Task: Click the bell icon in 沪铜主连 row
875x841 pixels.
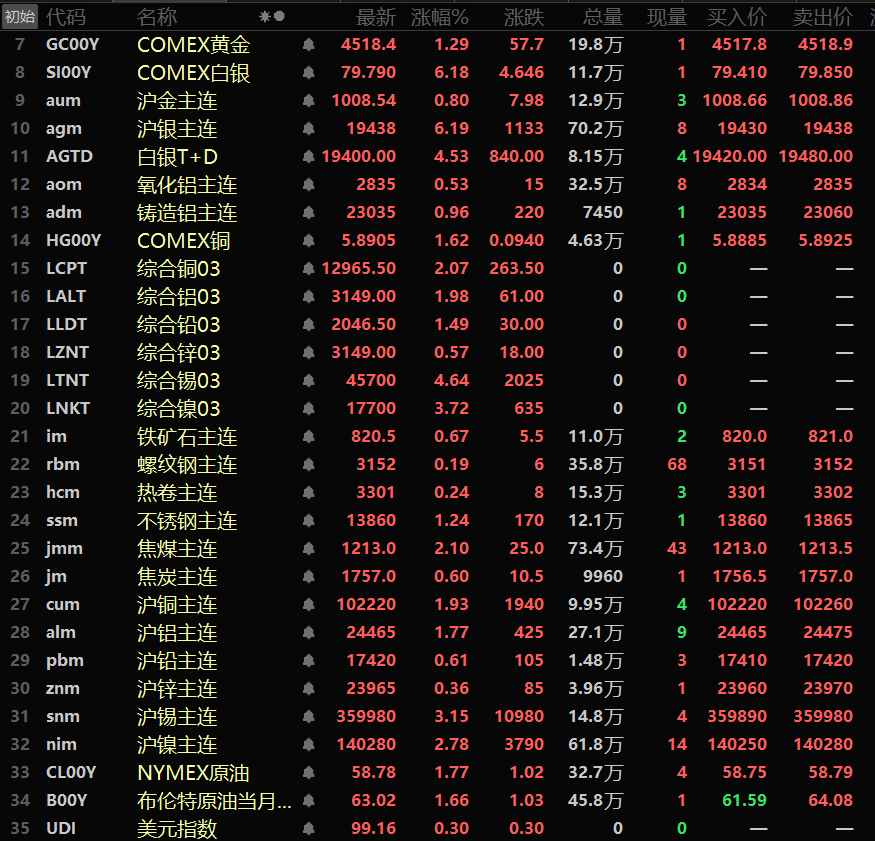Action: (x=308, y=605)
